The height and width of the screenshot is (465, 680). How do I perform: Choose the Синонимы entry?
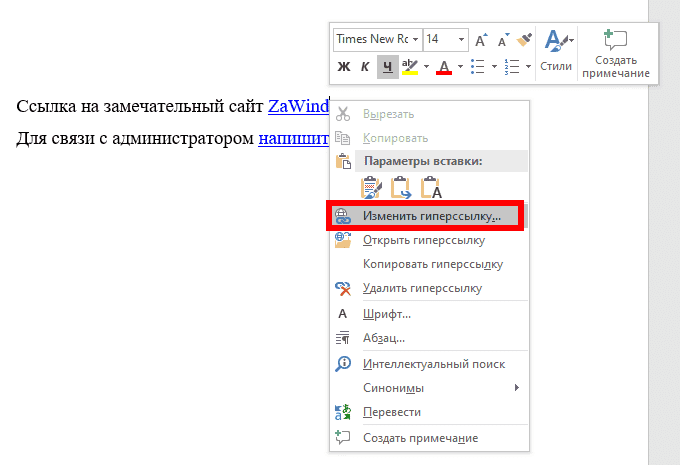point(393,388)
